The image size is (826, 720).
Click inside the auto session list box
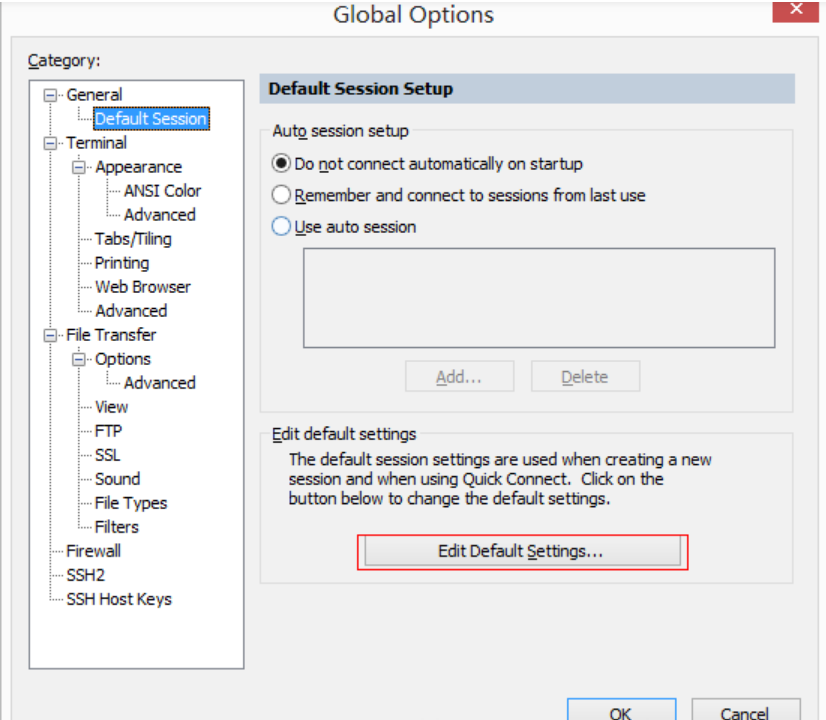coord(538,297)
